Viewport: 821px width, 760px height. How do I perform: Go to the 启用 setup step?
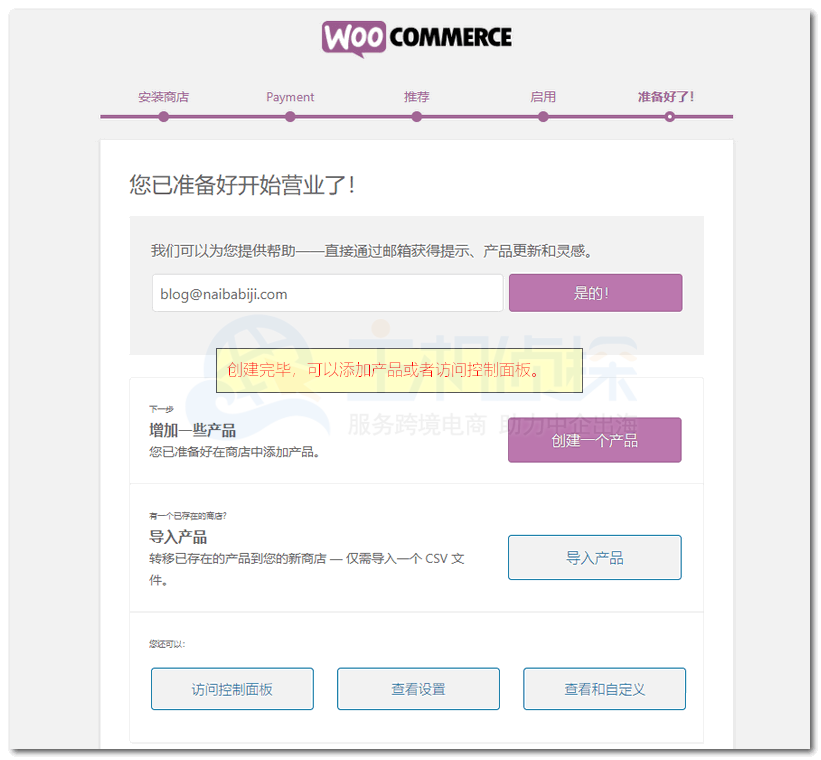[543, 97]
